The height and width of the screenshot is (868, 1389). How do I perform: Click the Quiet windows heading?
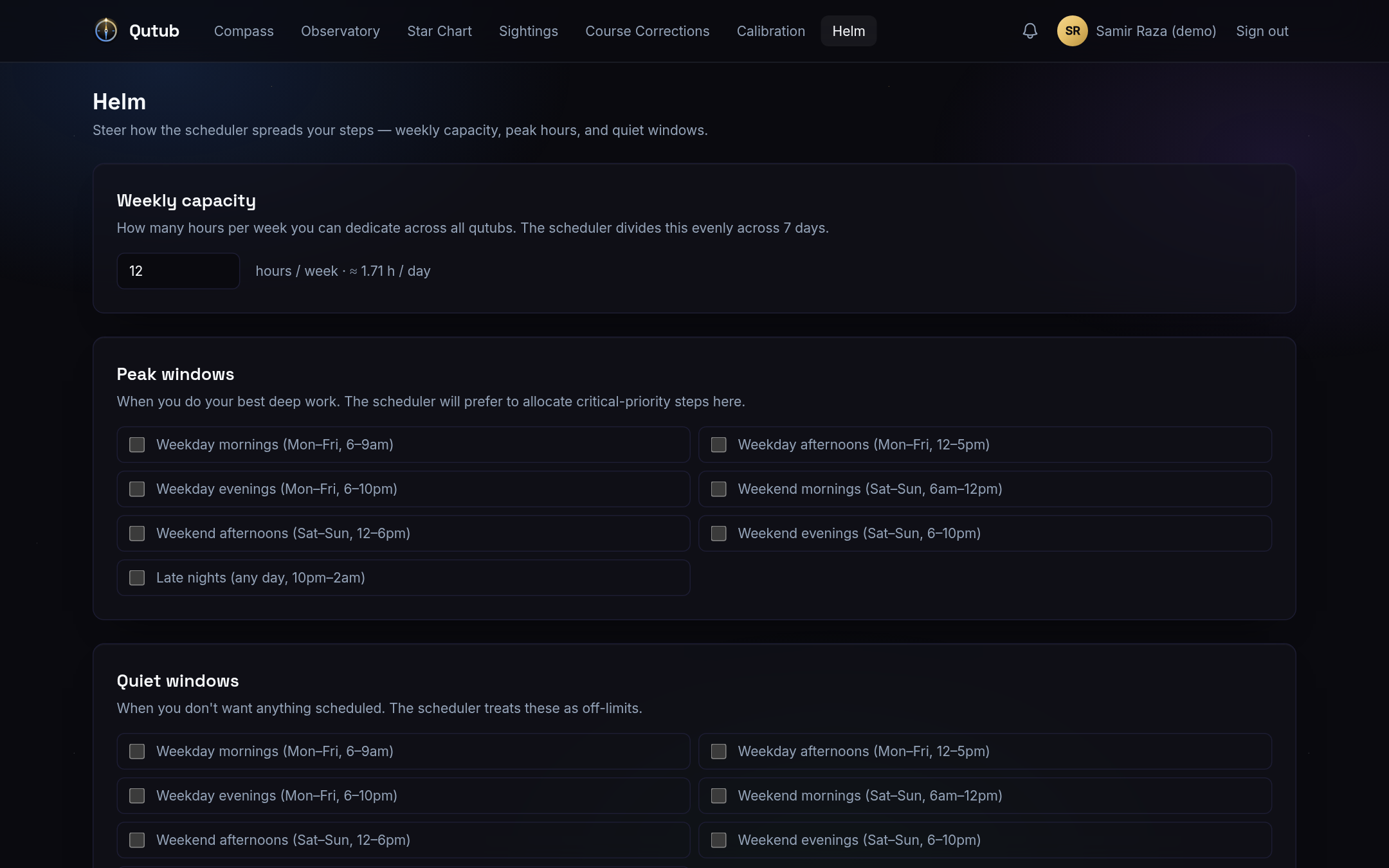[x=177, y=681]
